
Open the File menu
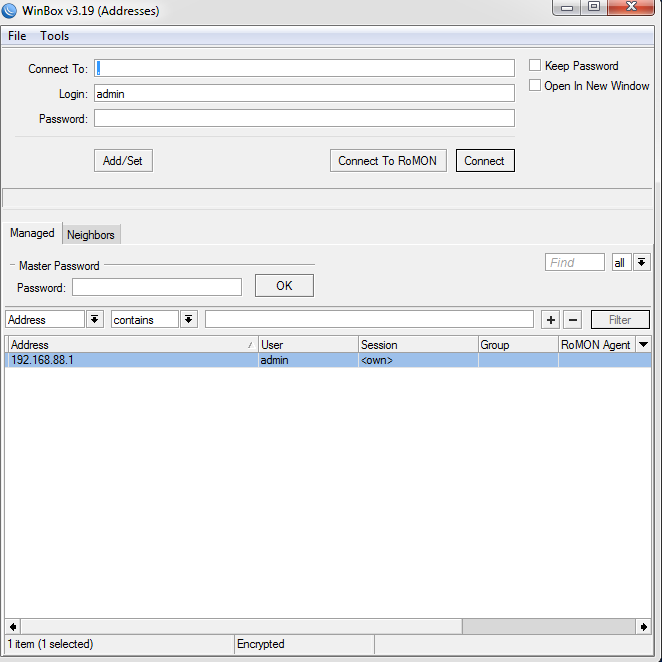point(17,36)
